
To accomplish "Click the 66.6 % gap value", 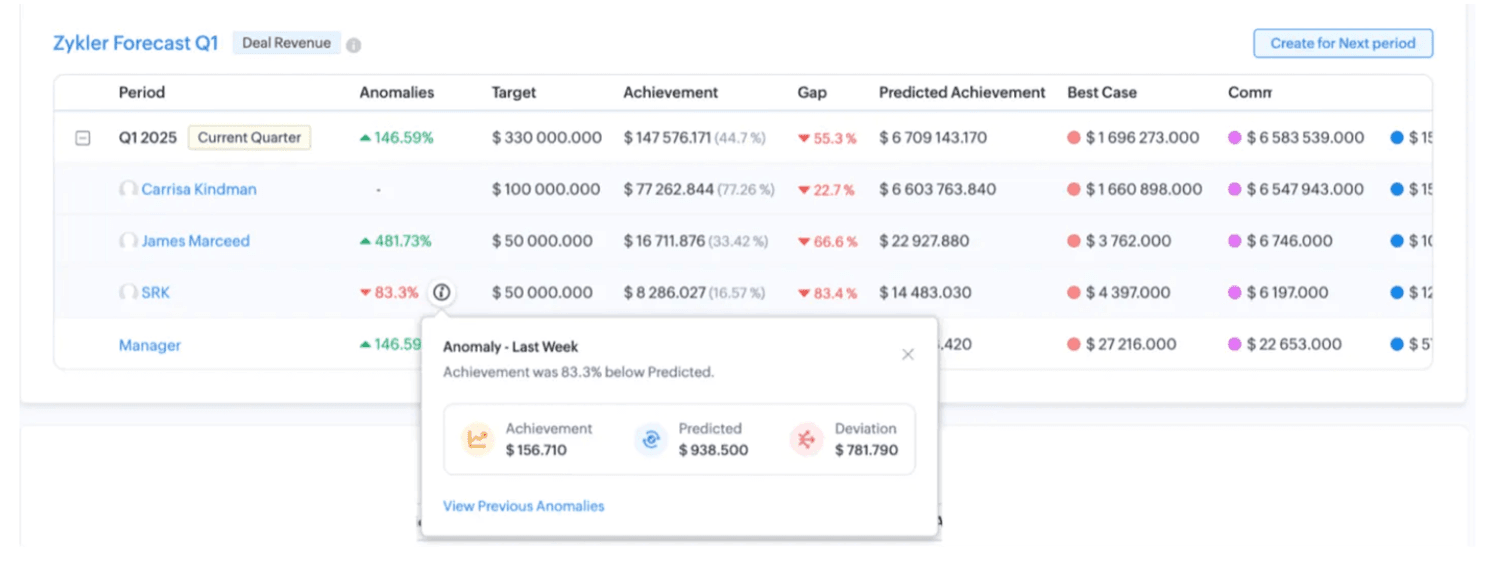I will click(835, 242).
